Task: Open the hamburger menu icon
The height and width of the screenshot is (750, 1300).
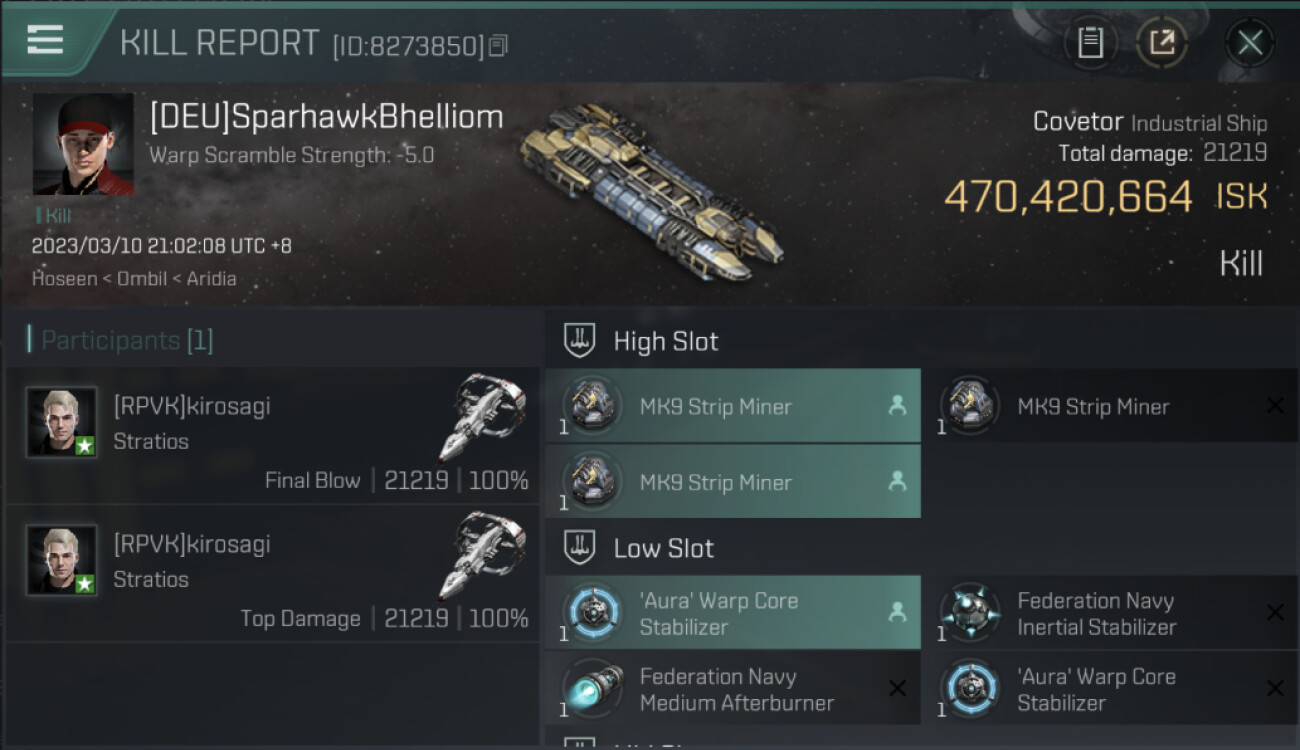Action: [x=45, y=41]
